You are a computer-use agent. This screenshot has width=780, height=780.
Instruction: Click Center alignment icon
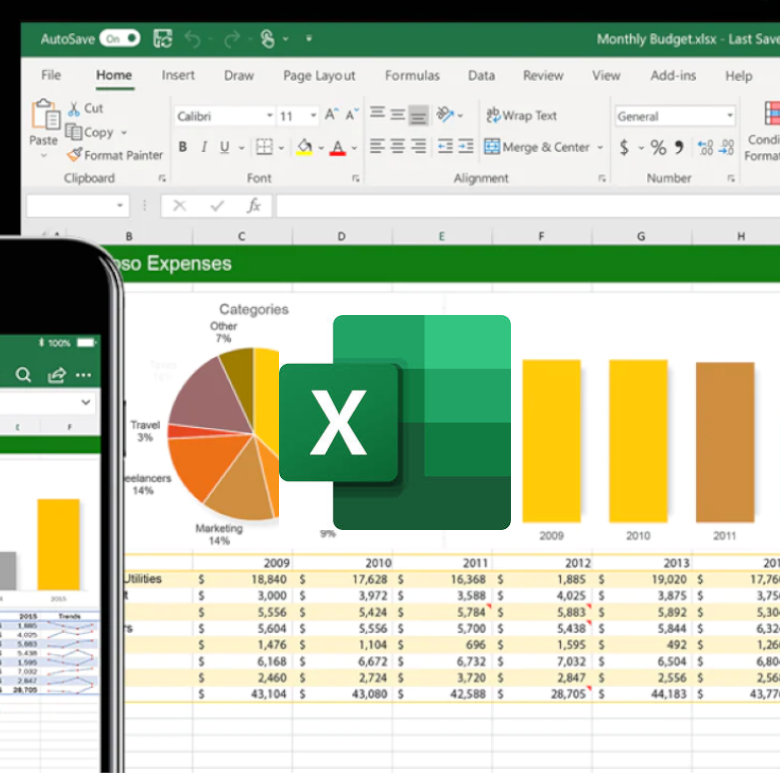(x=397, y=146)
